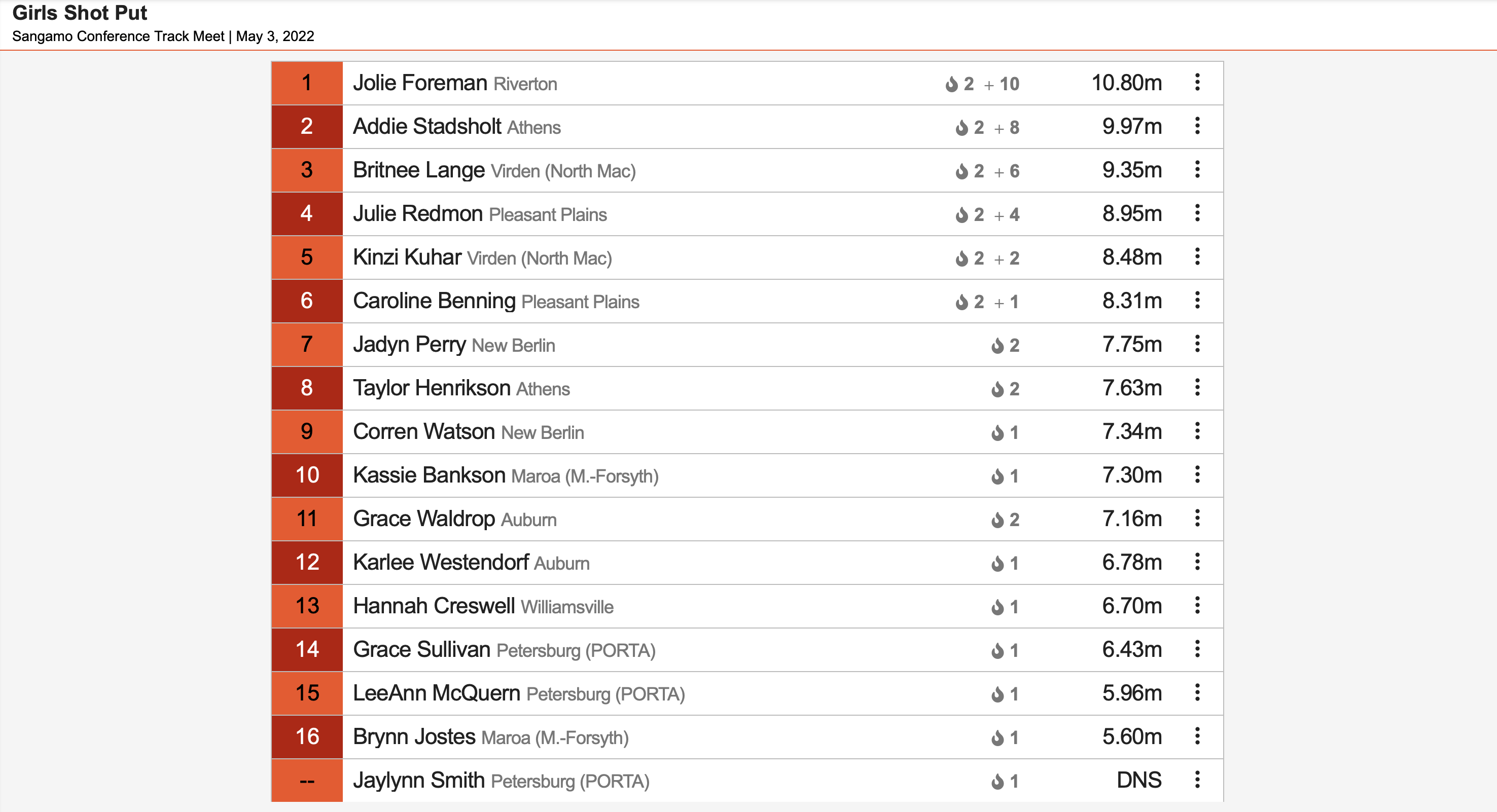Select Kassie Bankson's athlete name

pyautogui.click(x=430, y=475)
